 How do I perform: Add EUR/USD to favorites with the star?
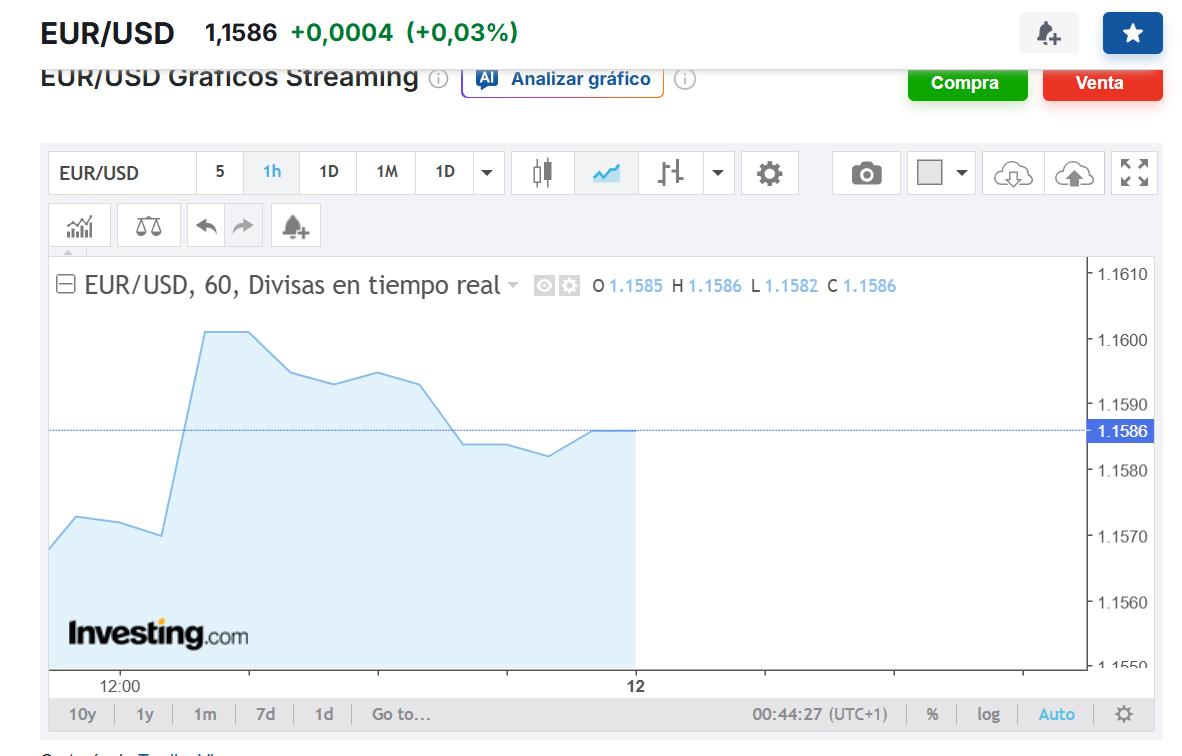click(1132, 33)
